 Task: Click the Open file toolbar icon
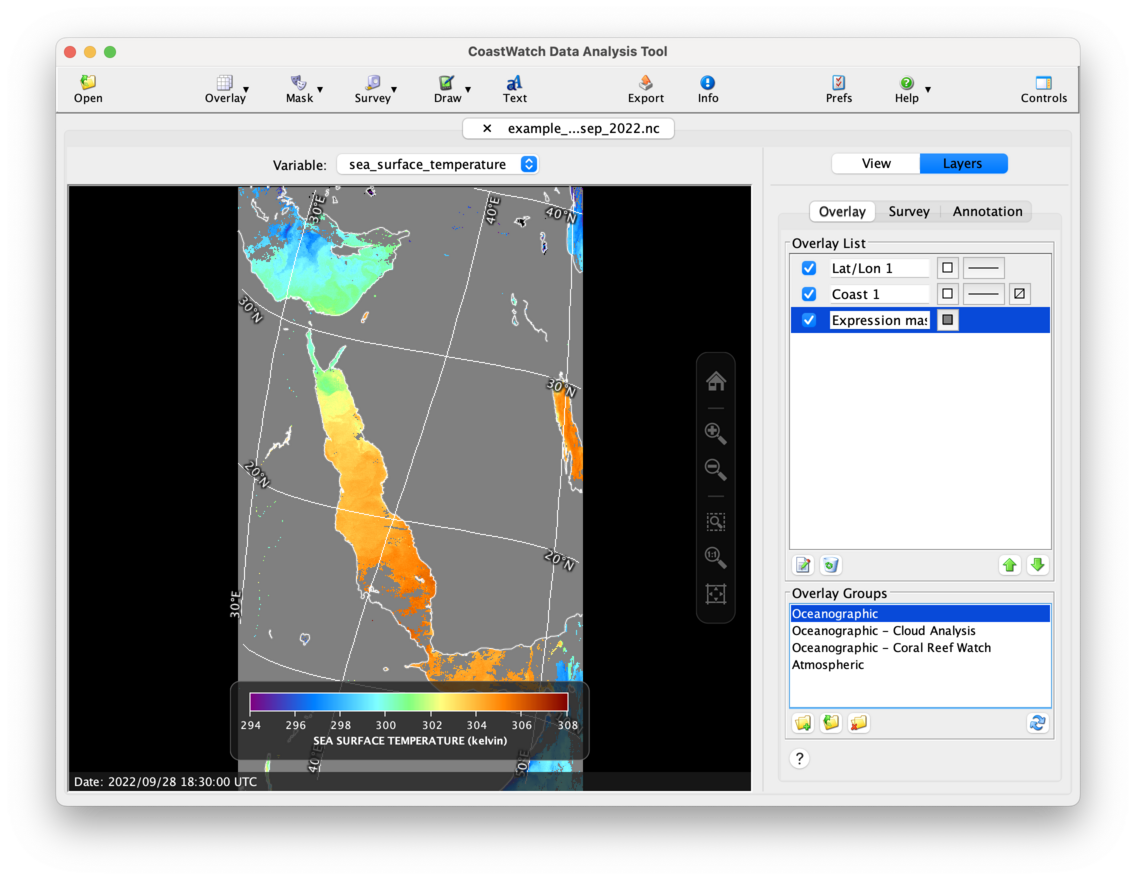tap(88, 84)
